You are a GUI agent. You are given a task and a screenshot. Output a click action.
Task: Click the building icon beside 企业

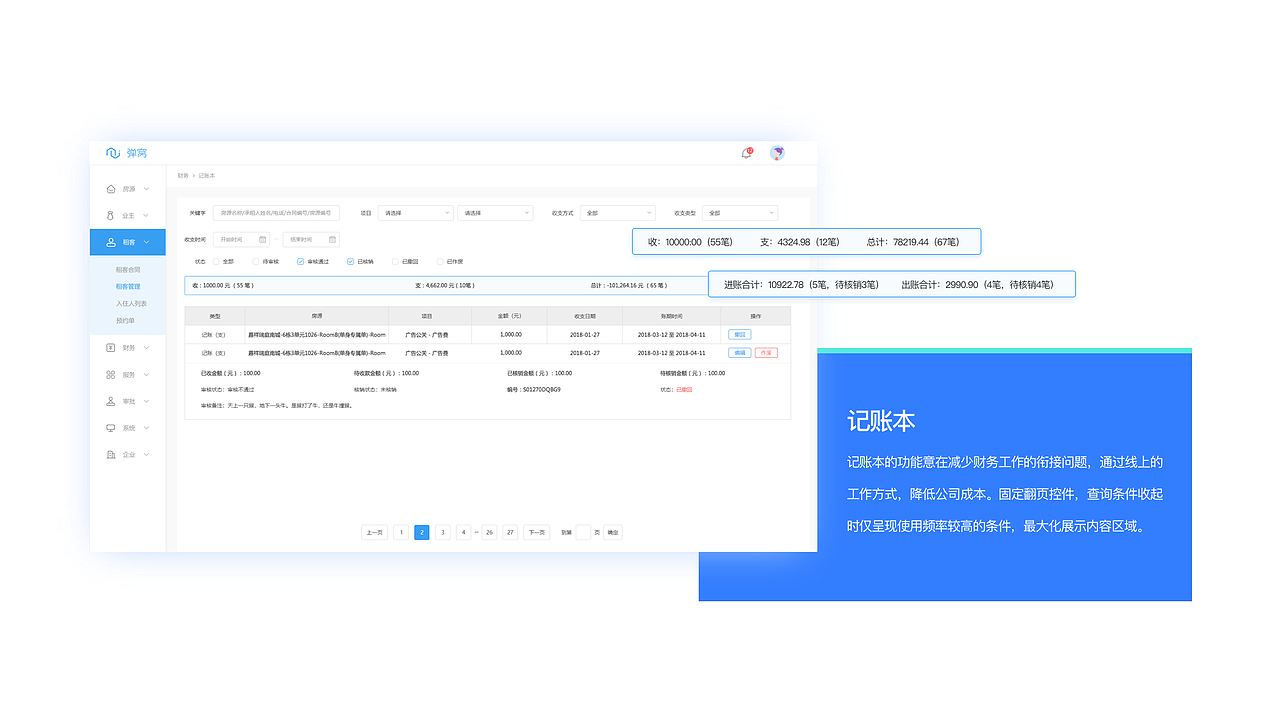(111, 454)
